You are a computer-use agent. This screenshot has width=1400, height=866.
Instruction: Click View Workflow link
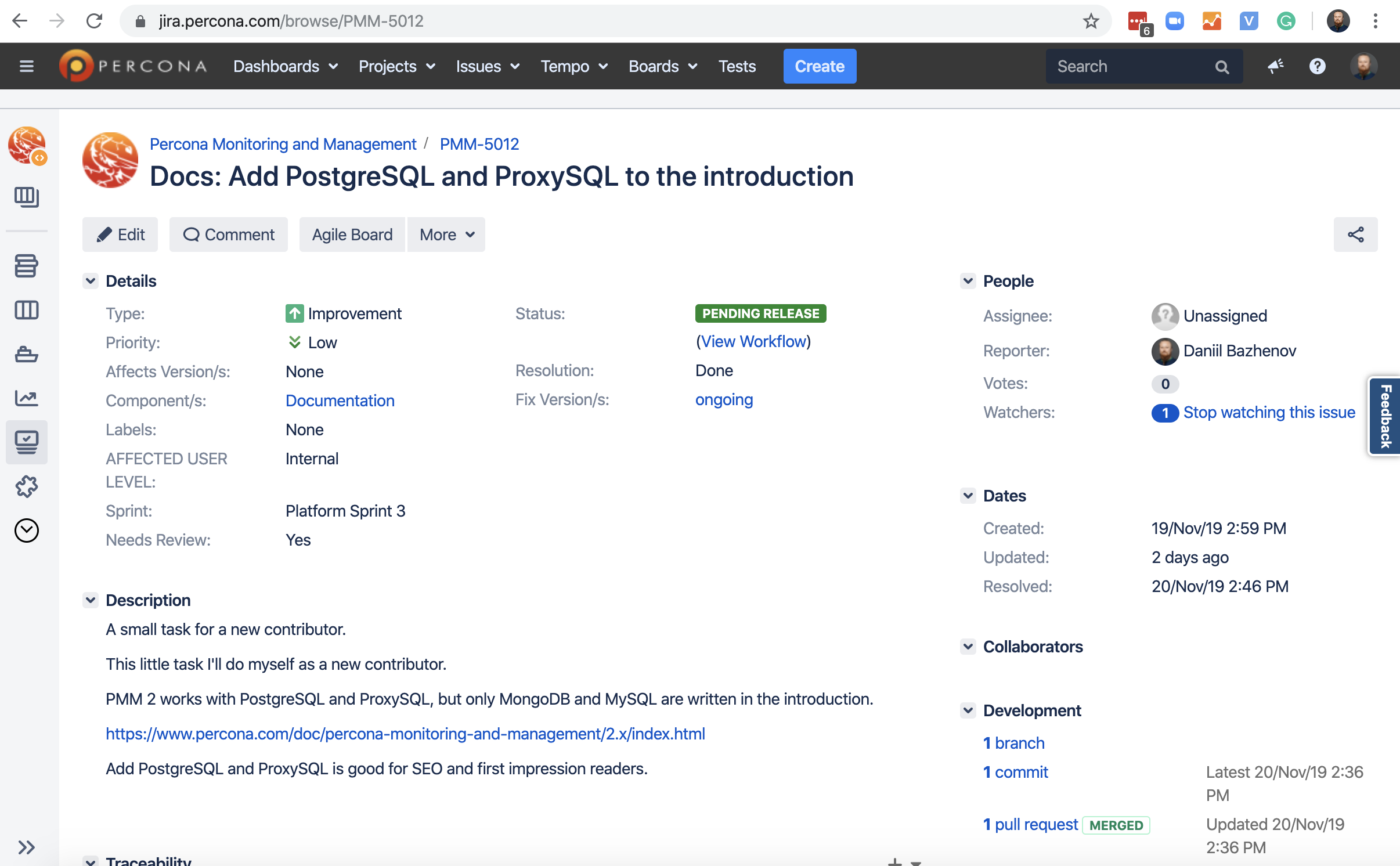[754, 341]
